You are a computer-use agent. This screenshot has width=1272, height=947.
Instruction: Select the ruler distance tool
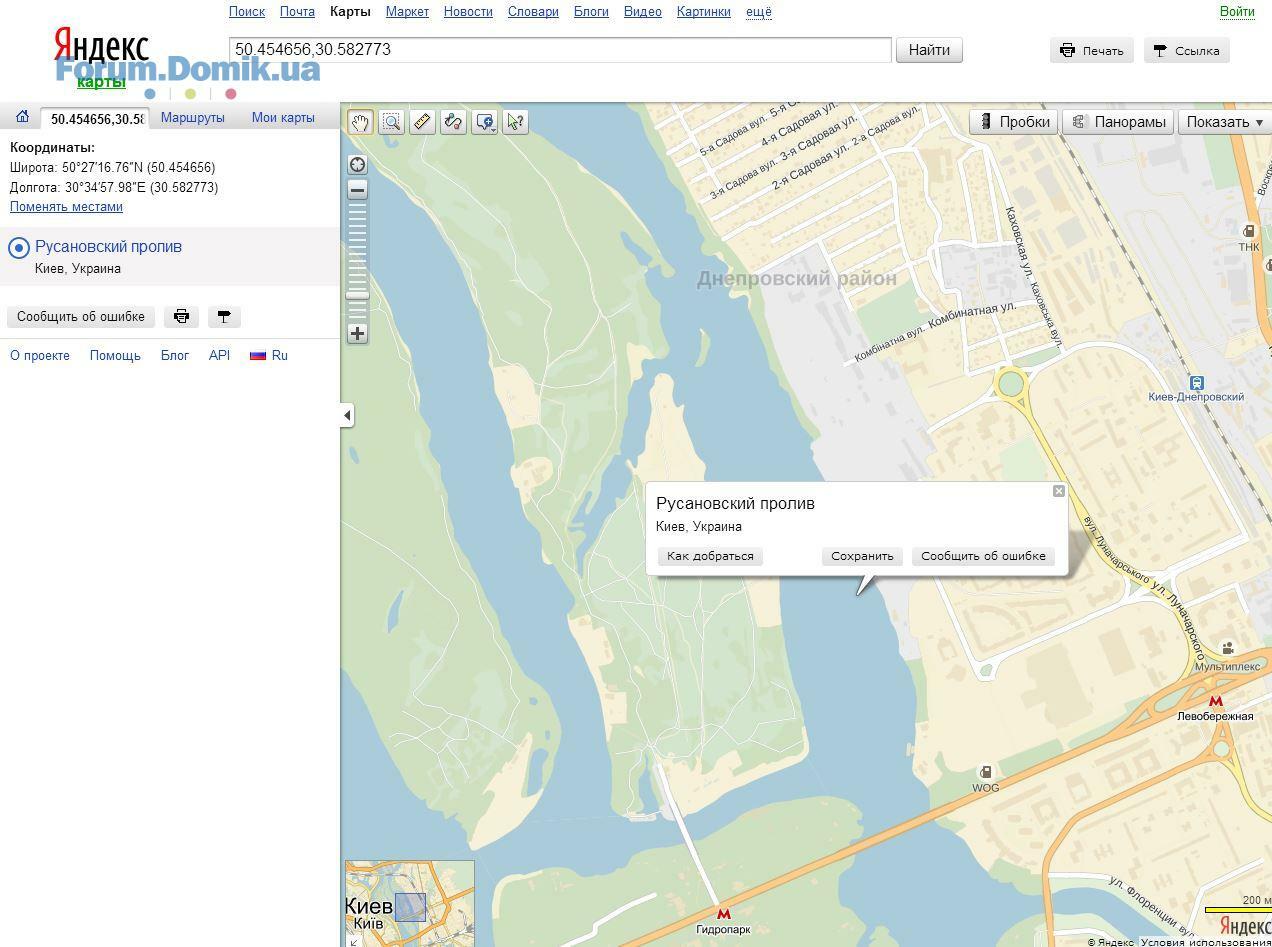(x=422, y=122)
